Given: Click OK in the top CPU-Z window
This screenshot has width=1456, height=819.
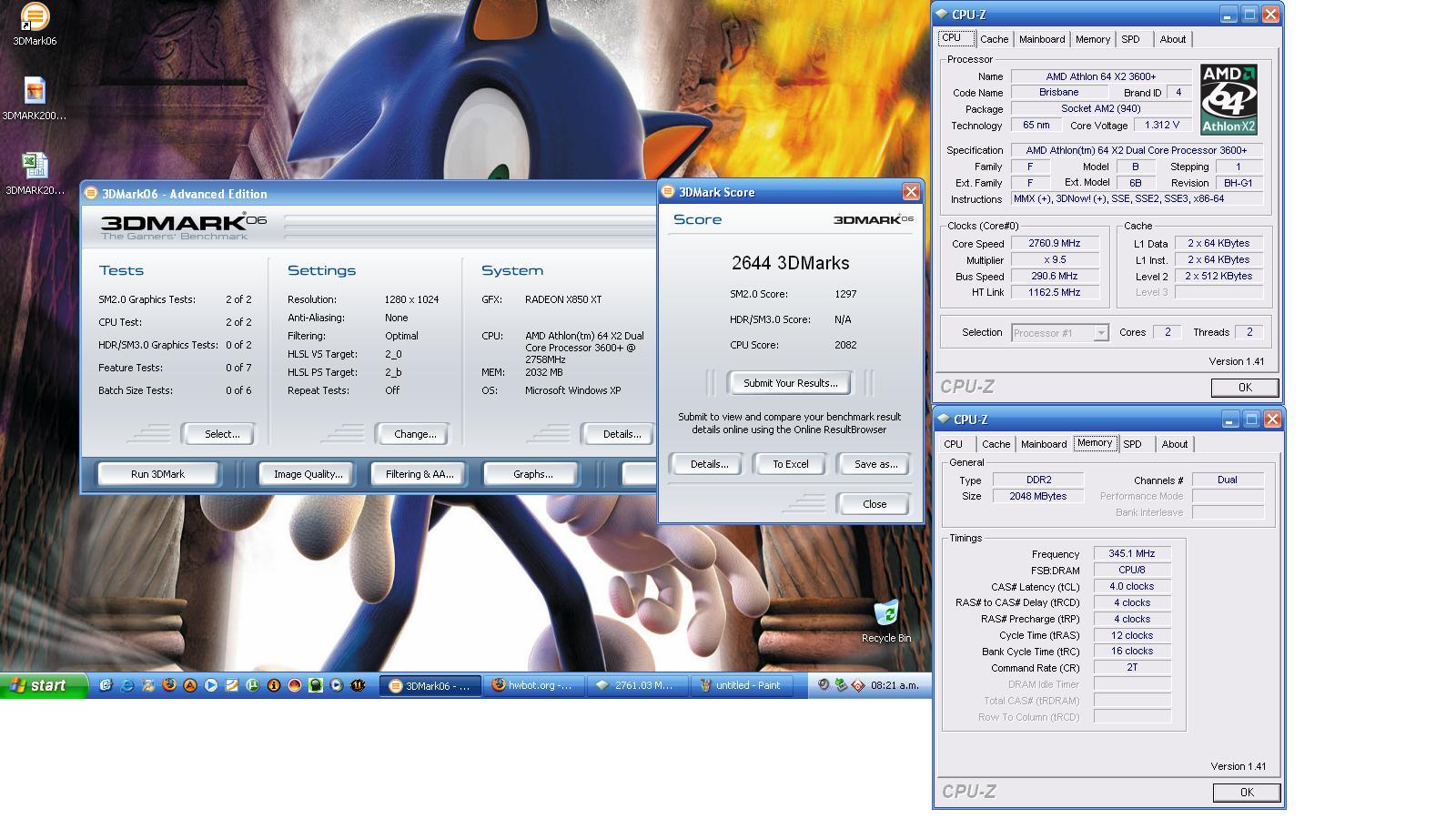Looking at the screenshot, I should [1245, 388].
